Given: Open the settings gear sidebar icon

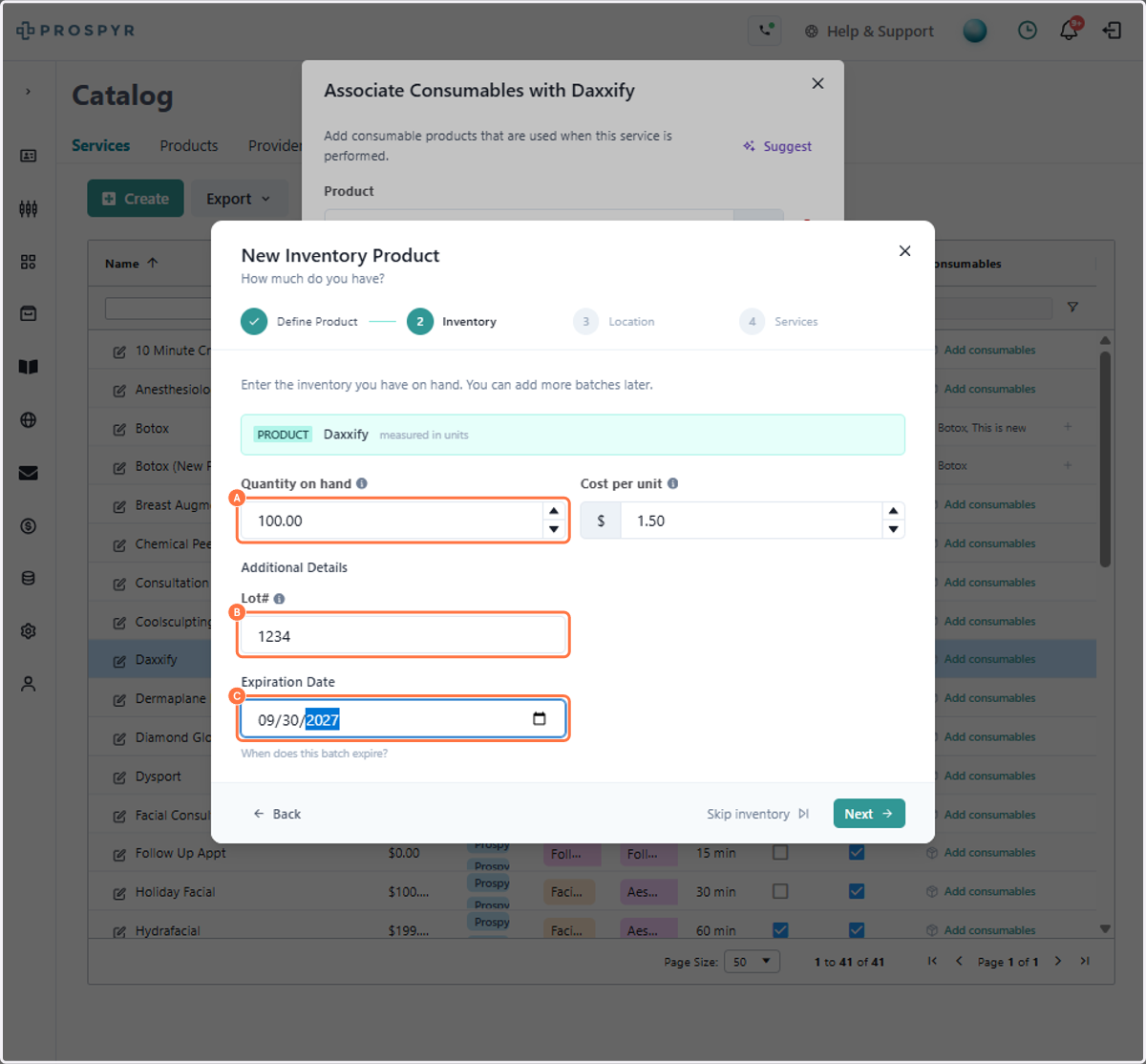Looking at the screenshot, I should tap(29, 631).
